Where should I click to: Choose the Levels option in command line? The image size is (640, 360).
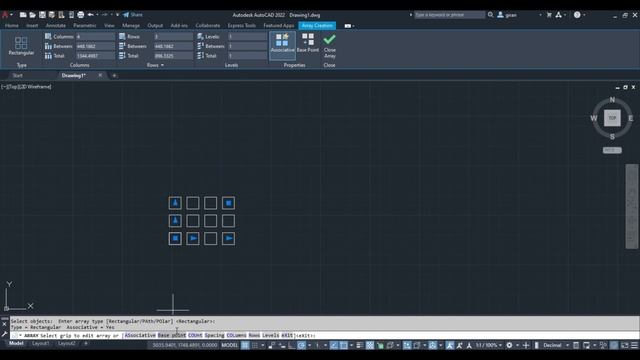pos(271,336)
